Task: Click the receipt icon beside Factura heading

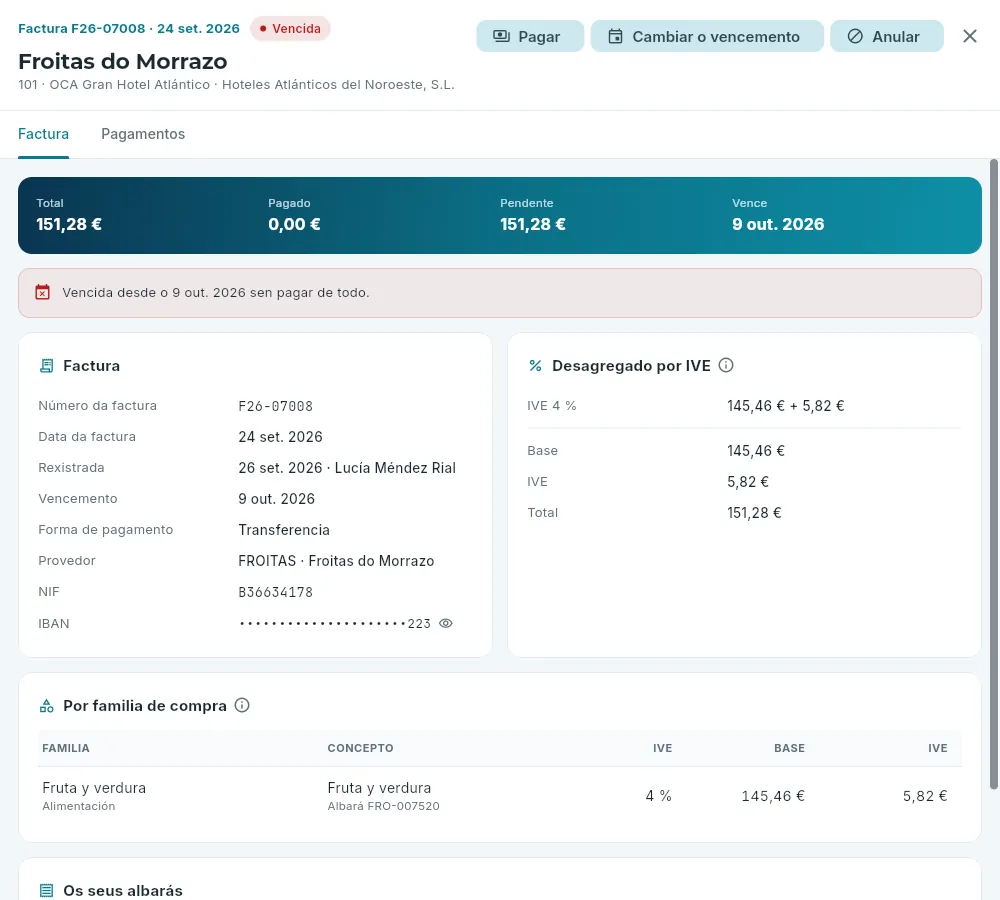Action: [x=47, y=365]
